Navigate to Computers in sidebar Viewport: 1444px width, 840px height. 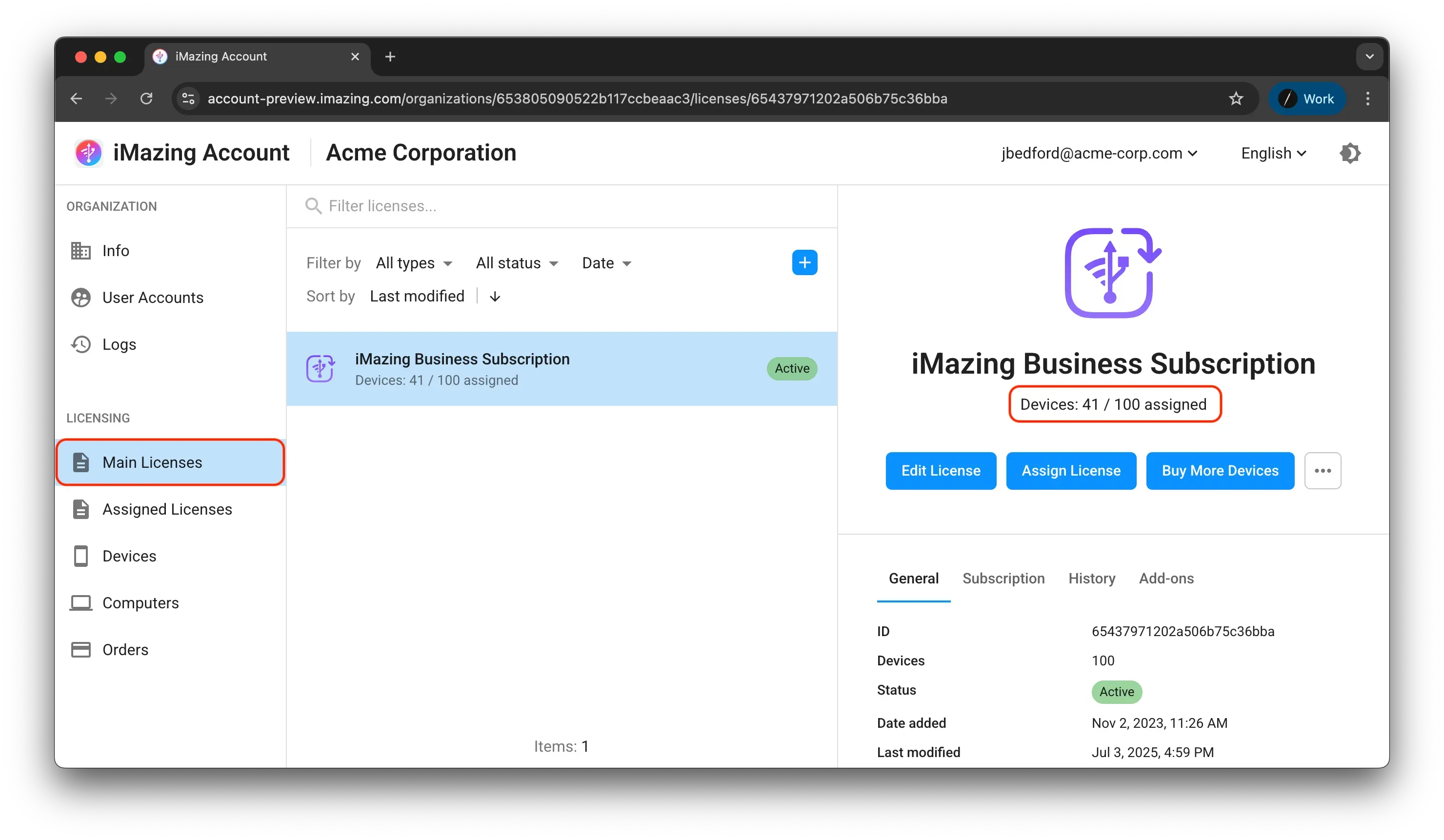pyautogui.click(x=140, y=603)
